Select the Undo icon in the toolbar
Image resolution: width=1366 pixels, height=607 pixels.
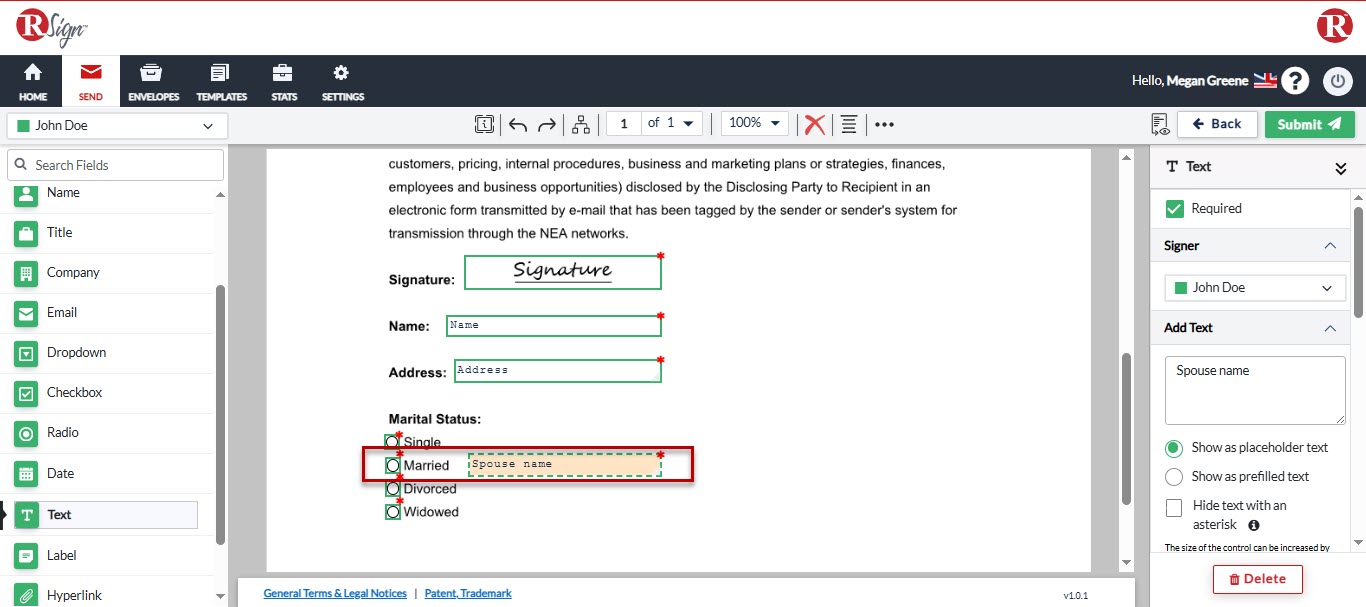pos(517,123)
